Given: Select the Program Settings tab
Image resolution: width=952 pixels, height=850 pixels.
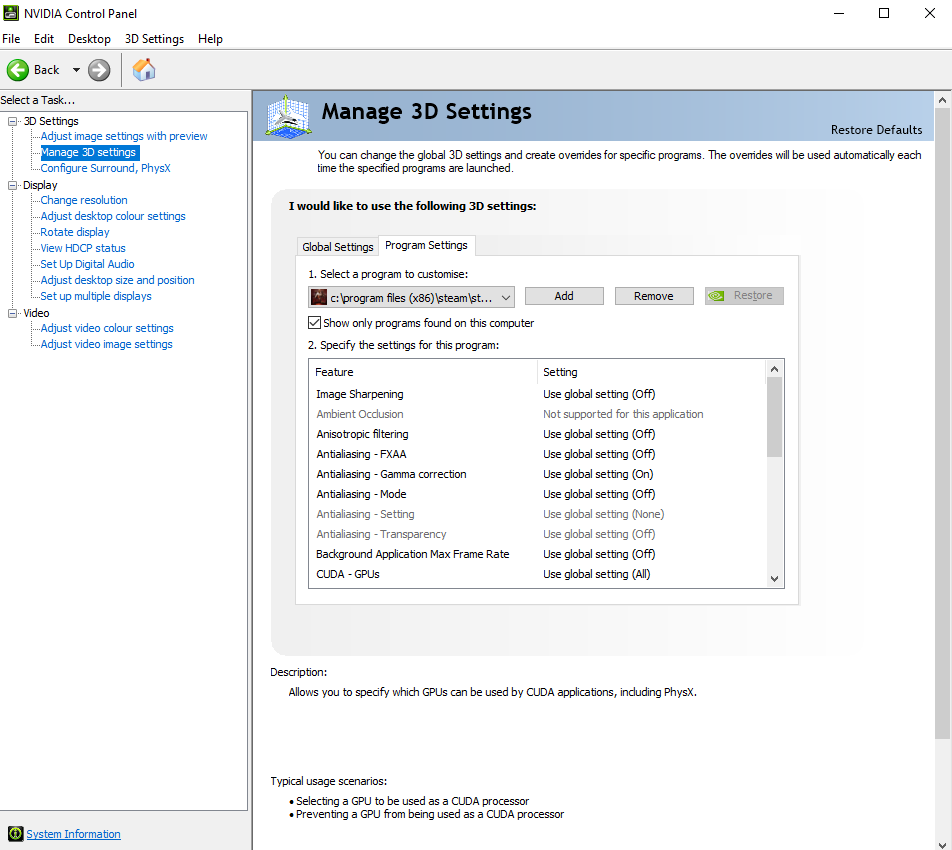Looking at the screenshot, I should (x=426, y=245).
